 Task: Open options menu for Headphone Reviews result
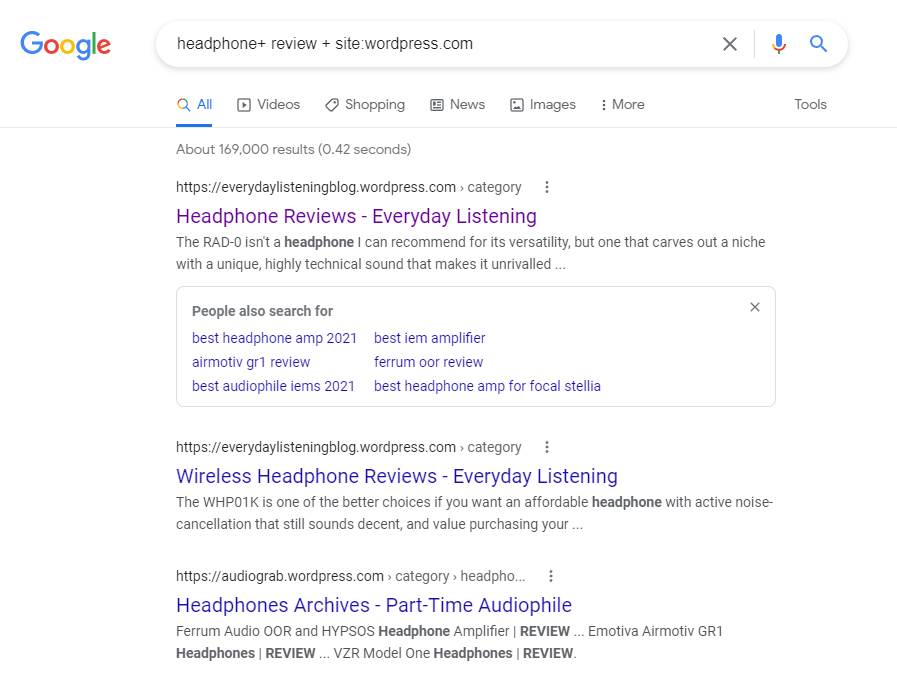547,187
